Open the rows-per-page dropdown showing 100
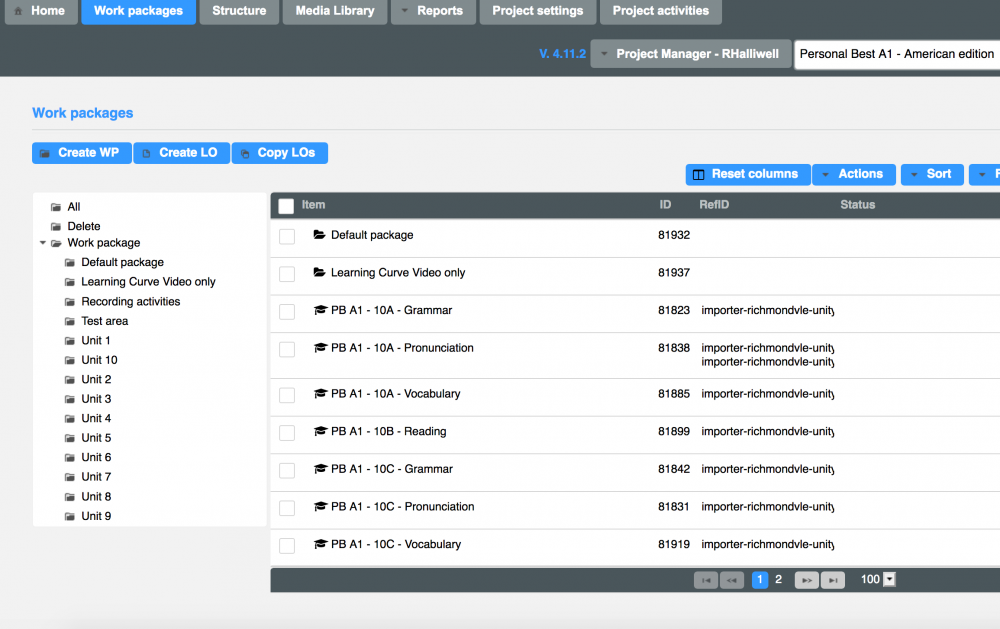Screen dimensions: 1000x629 pyautogui.click(x=889, y=580)
